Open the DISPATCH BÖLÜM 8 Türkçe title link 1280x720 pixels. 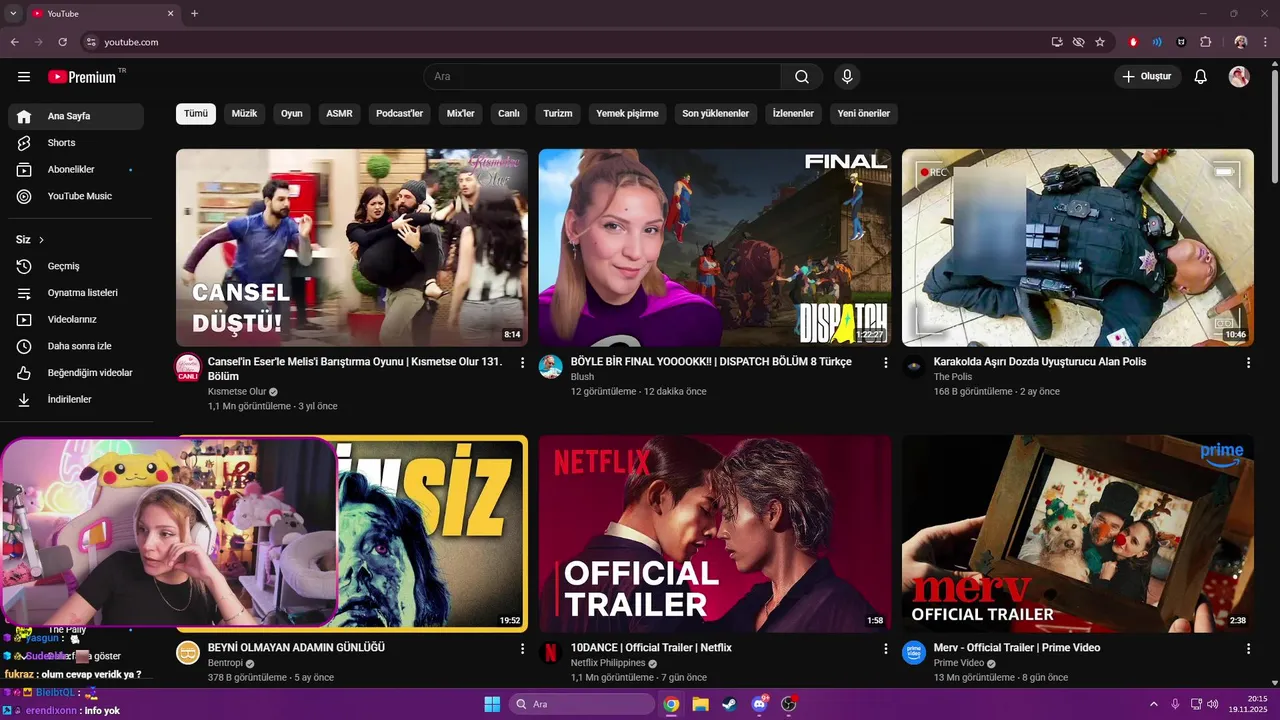pos(711,362)
